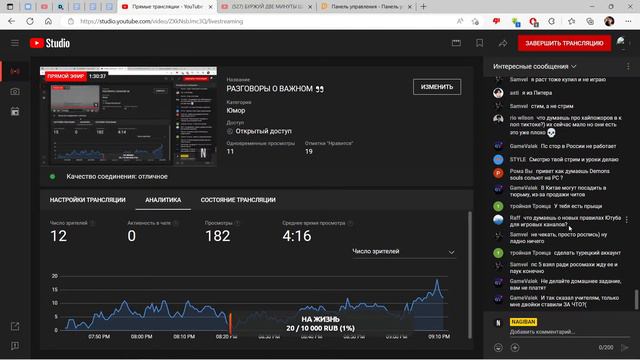The width and height of the screenshot is (640, 360).
Task: Click the NAGIBAN username badge in chat
Action: [x=523, y=322]
